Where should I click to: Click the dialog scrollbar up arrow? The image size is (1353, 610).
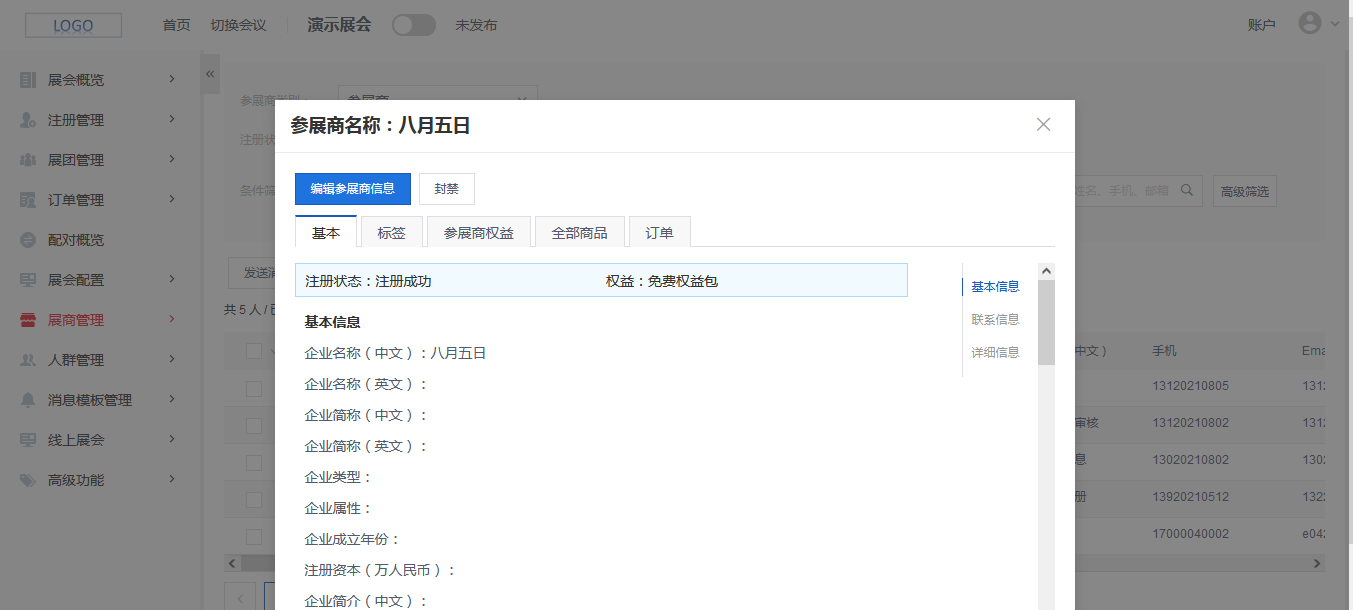pyautogui.click(x=1046, y=271)
